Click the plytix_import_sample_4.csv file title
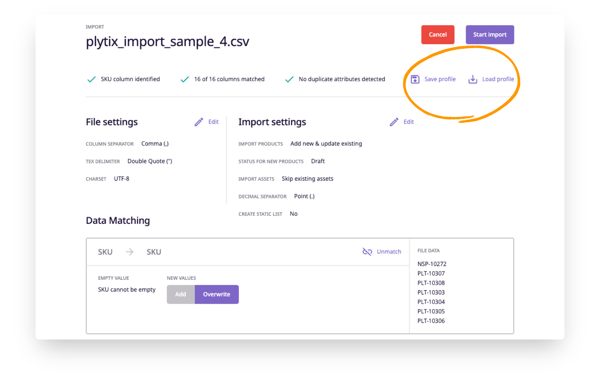 tap(168, 41)
